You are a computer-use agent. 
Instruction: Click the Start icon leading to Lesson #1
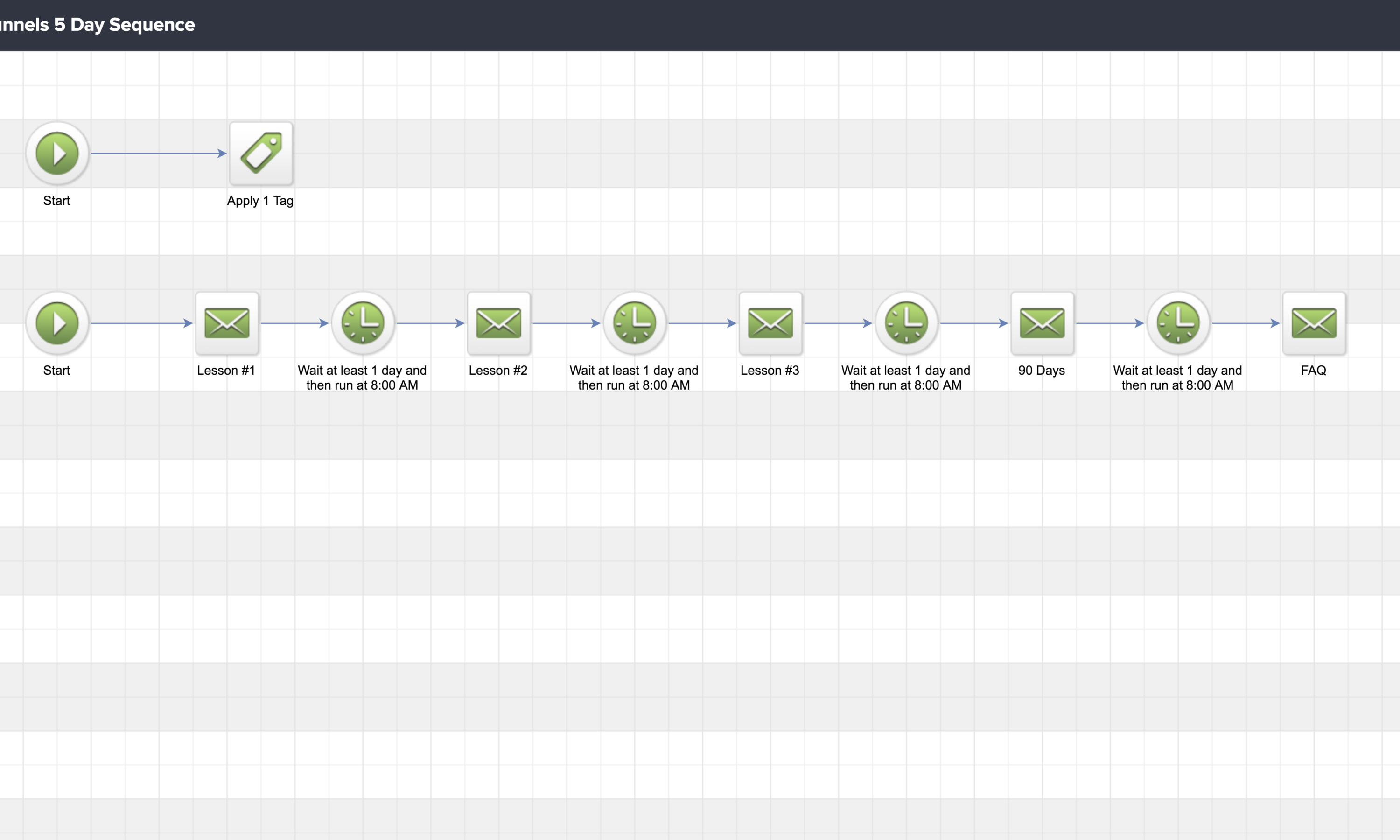(57, 323)
